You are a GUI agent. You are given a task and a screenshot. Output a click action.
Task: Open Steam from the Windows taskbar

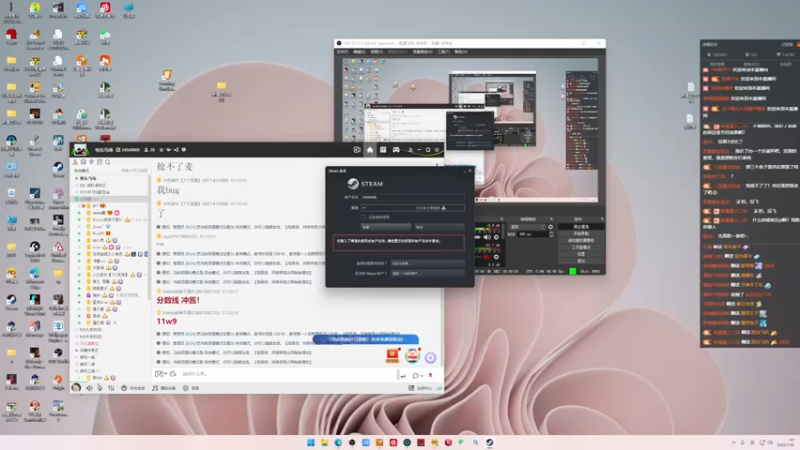point(489,442)
